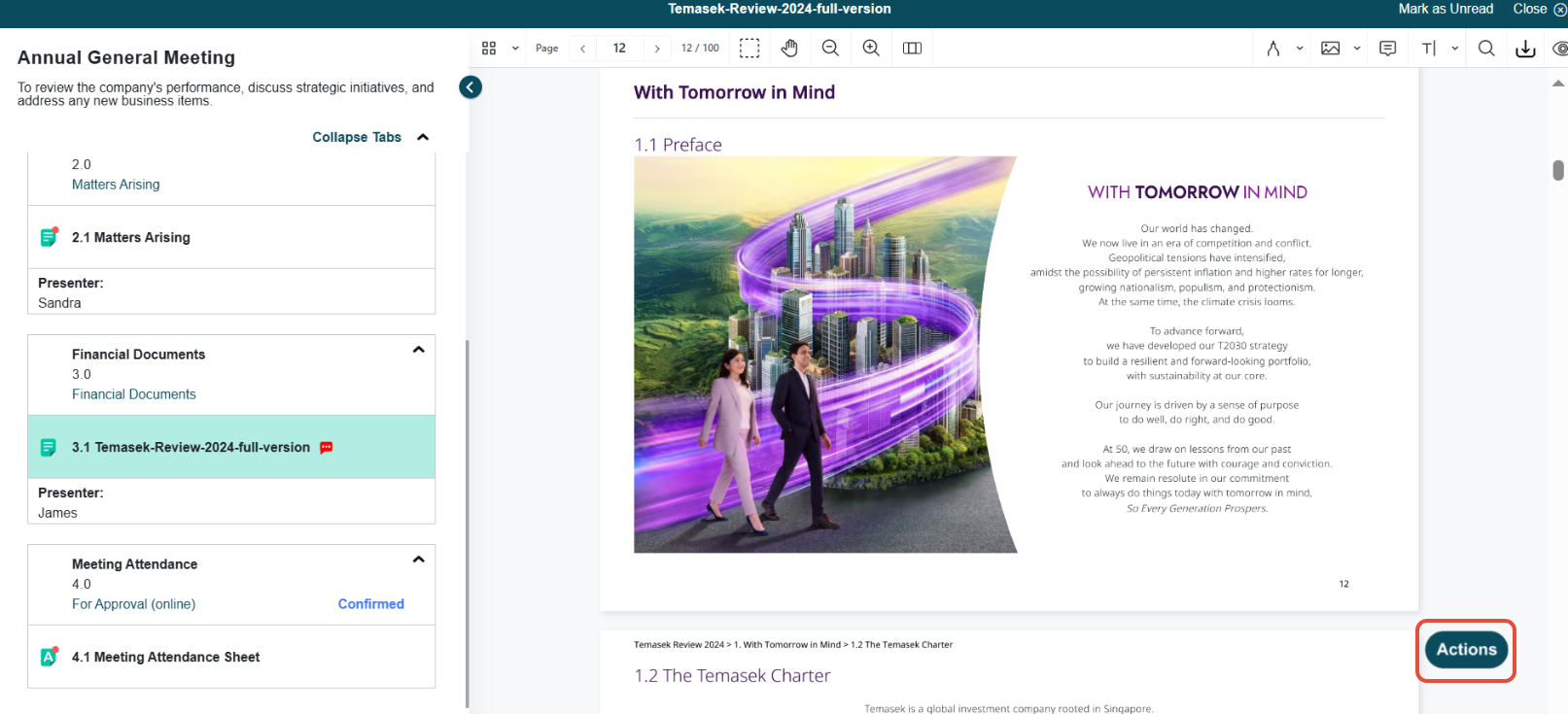Click the Annual General Meeting title

pyautogui.click(x=126, y=57)
